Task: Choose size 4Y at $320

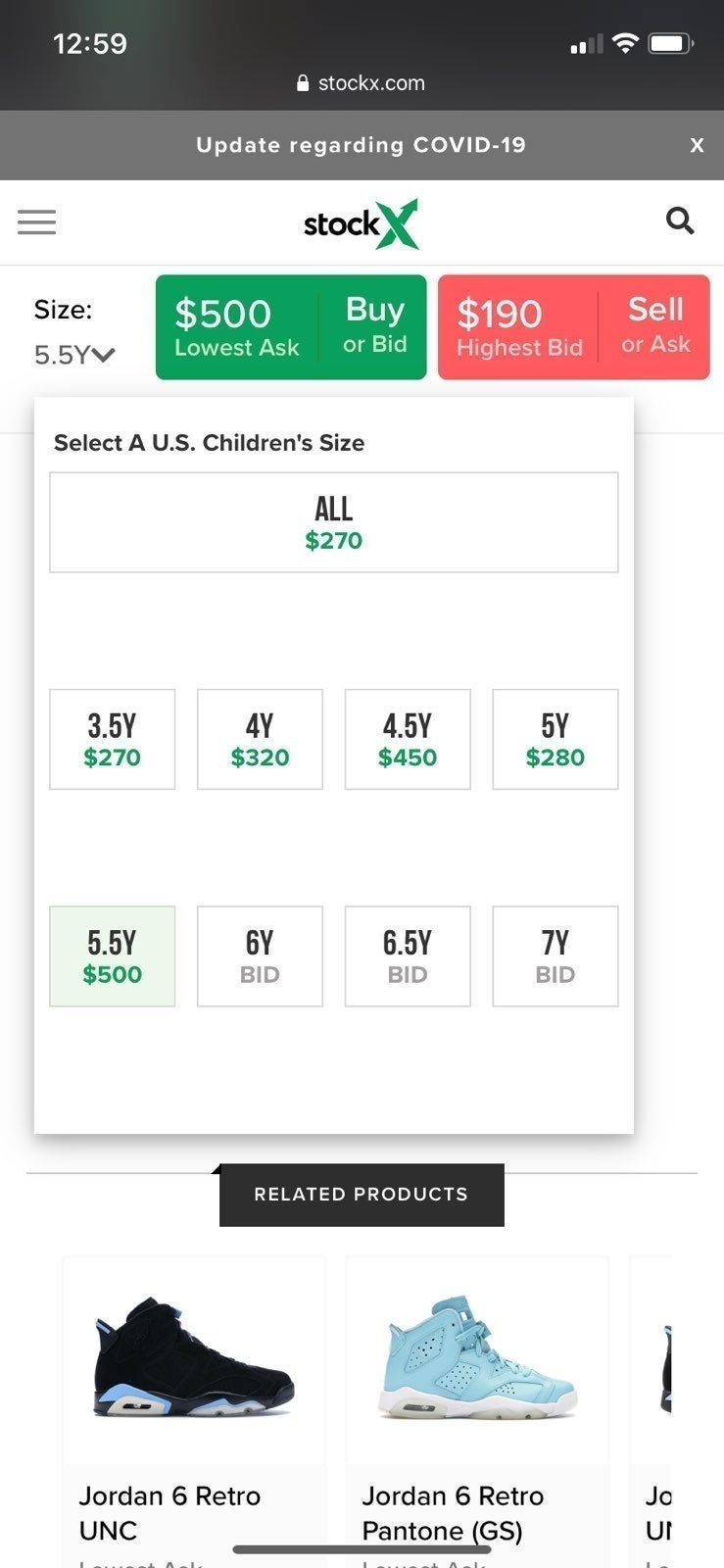Action: [260, 739]
